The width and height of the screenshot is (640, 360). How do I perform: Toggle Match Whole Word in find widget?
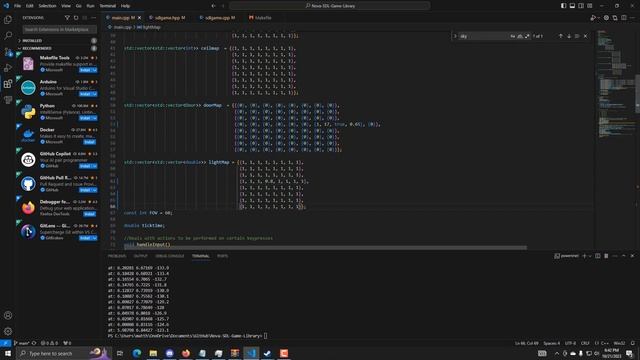pos(520,36)
